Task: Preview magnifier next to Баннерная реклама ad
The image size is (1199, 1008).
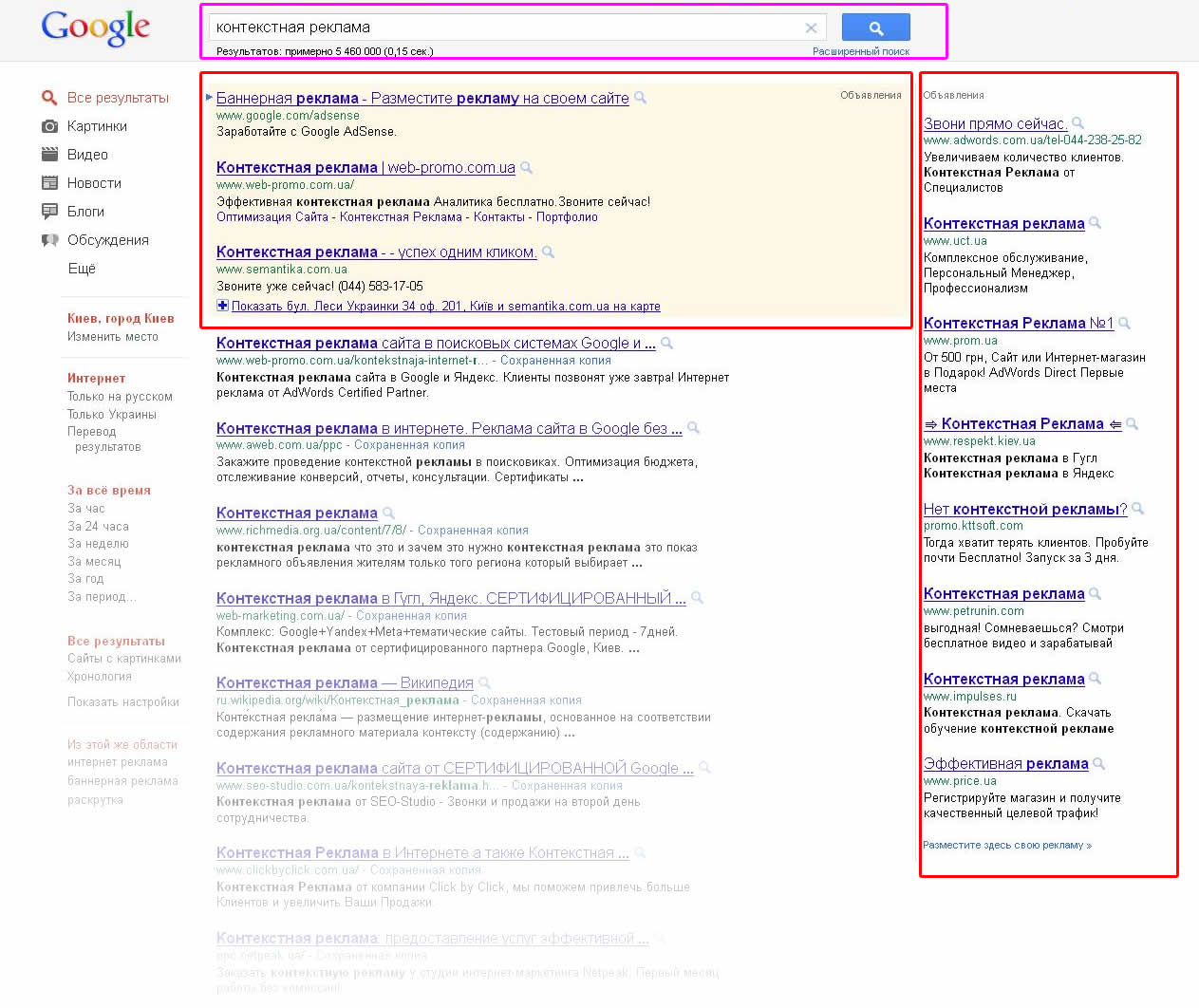Action: pyautogui.click(x=641, y=98)
